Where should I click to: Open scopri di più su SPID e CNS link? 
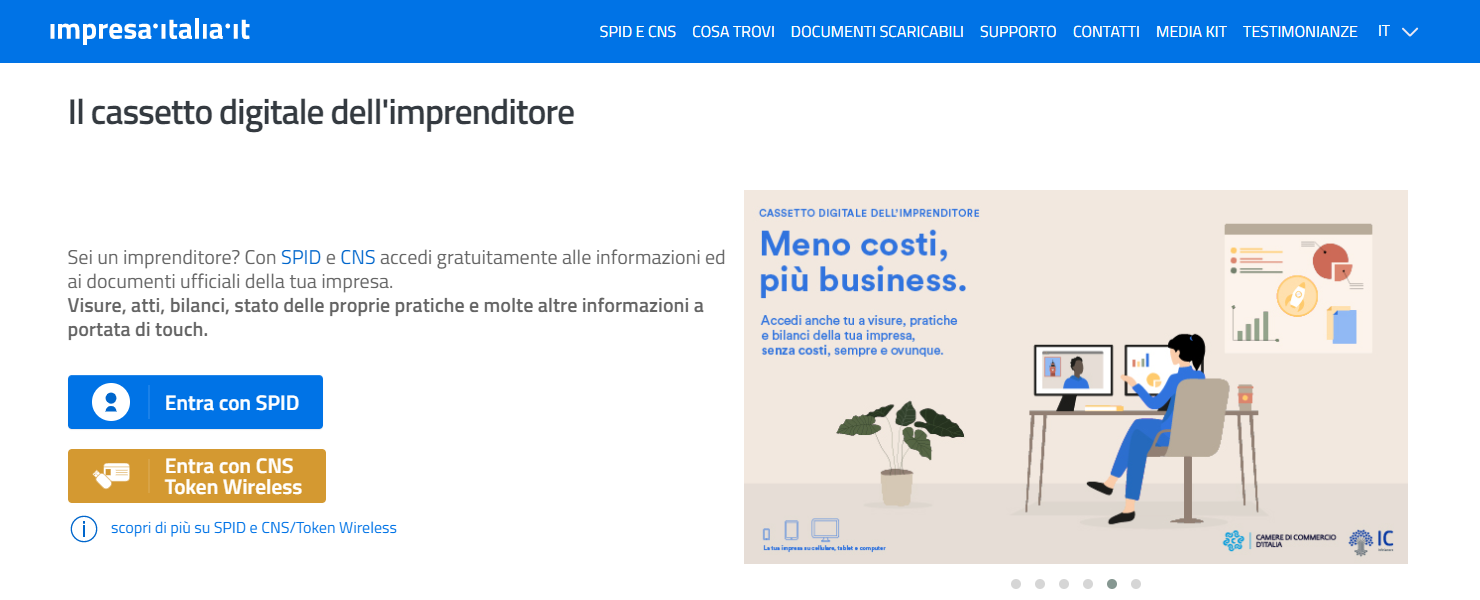click(x=254, y=527)
